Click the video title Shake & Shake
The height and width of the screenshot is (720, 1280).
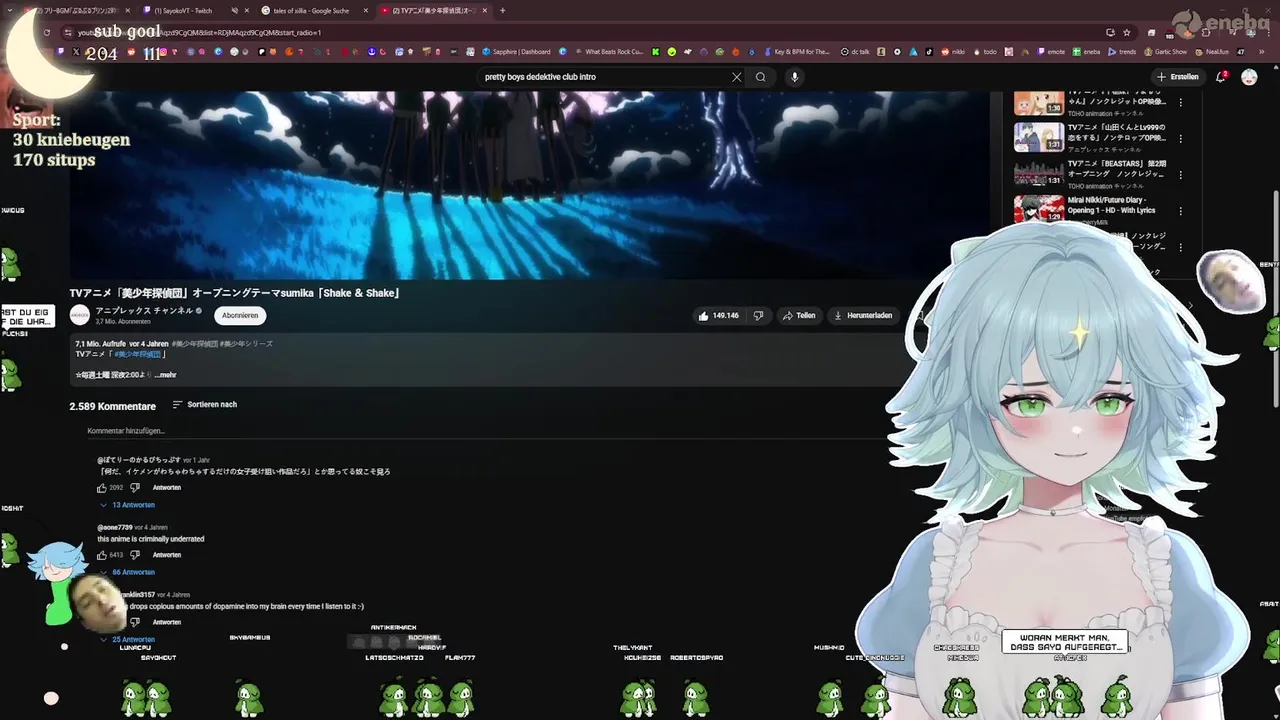pyautogui.click(x=235, y=293)
